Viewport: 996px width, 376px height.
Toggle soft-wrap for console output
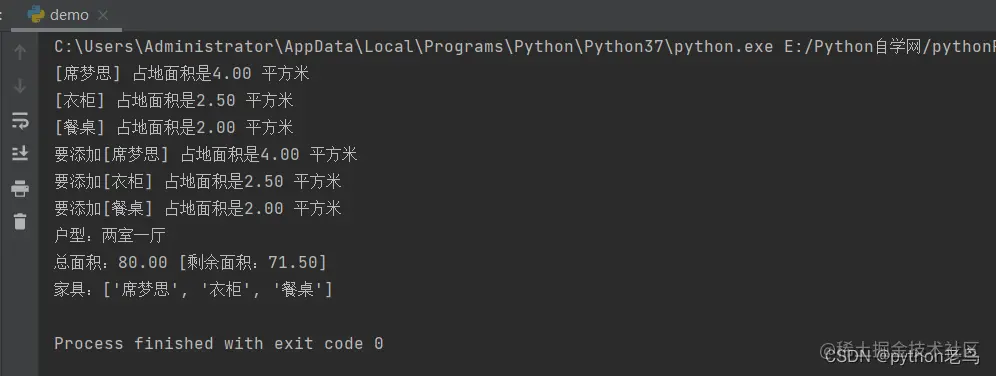[20, 120]
